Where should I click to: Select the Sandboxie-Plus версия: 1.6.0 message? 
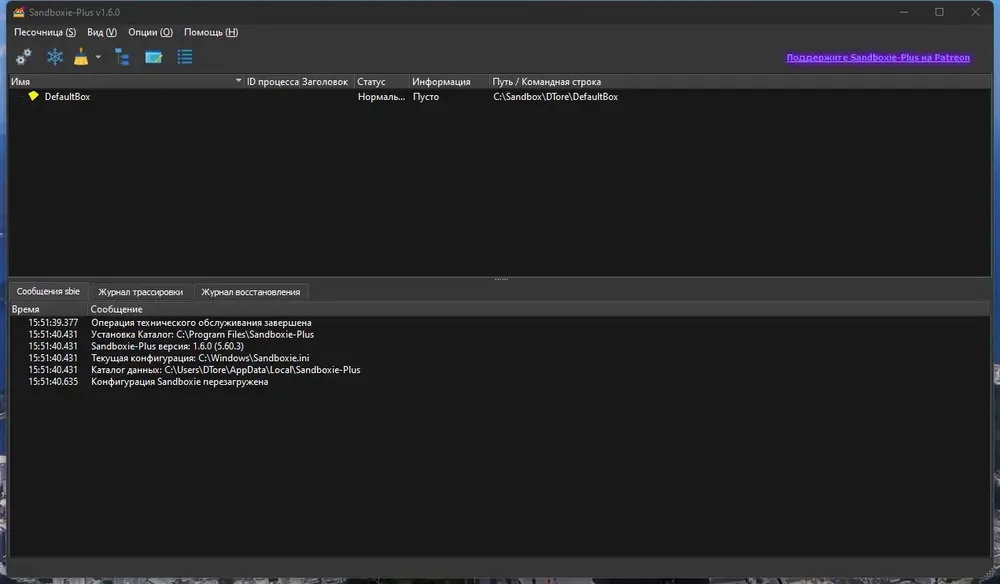[x=167, y=346]
